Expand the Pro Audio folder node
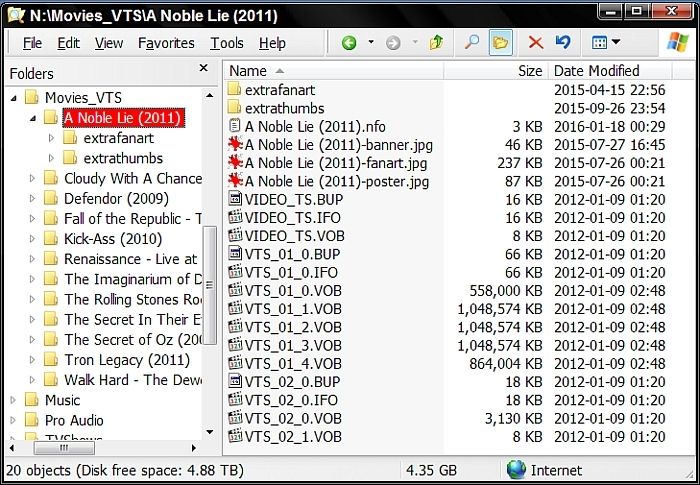Image resolution: width=700 pixels, height=485 pixels. coord(13,420)
